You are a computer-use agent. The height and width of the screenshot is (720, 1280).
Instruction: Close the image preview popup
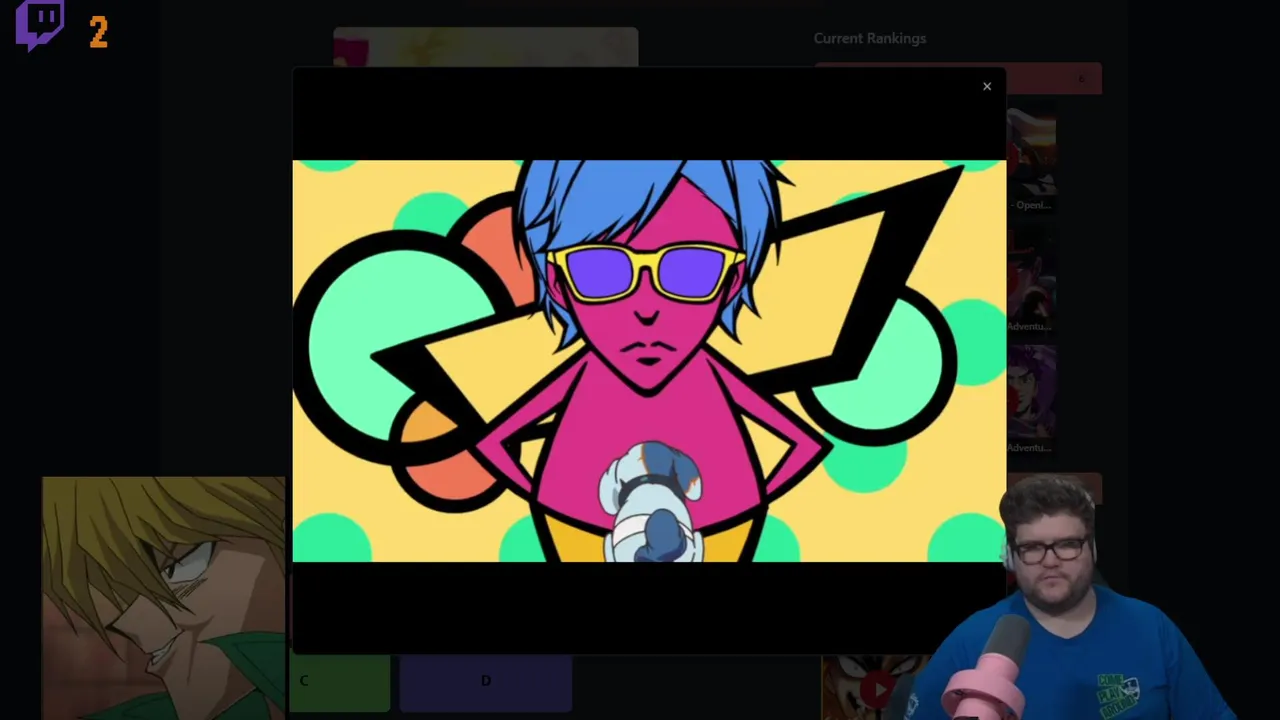987,86
